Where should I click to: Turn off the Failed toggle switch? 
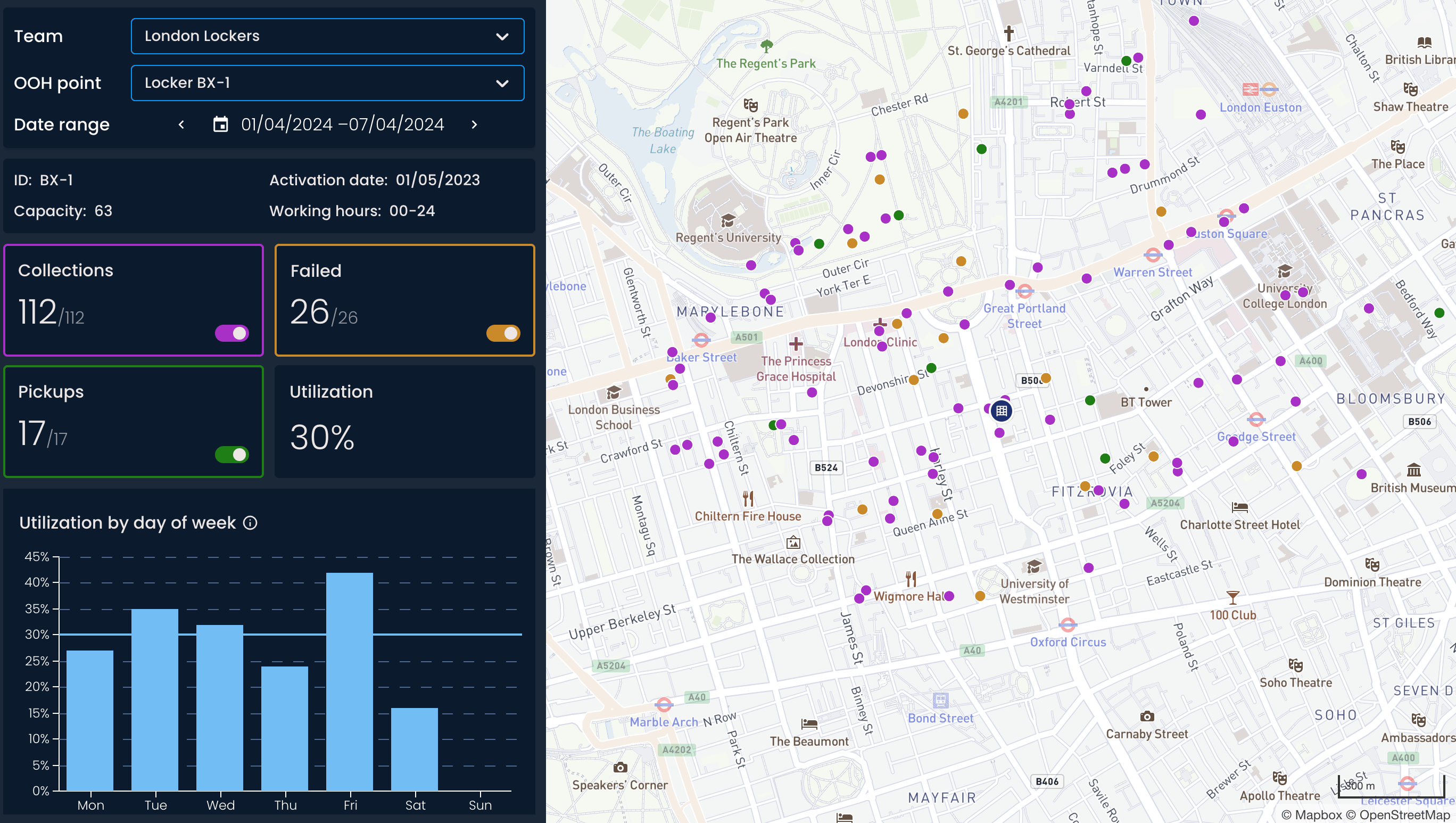(503, 333)
